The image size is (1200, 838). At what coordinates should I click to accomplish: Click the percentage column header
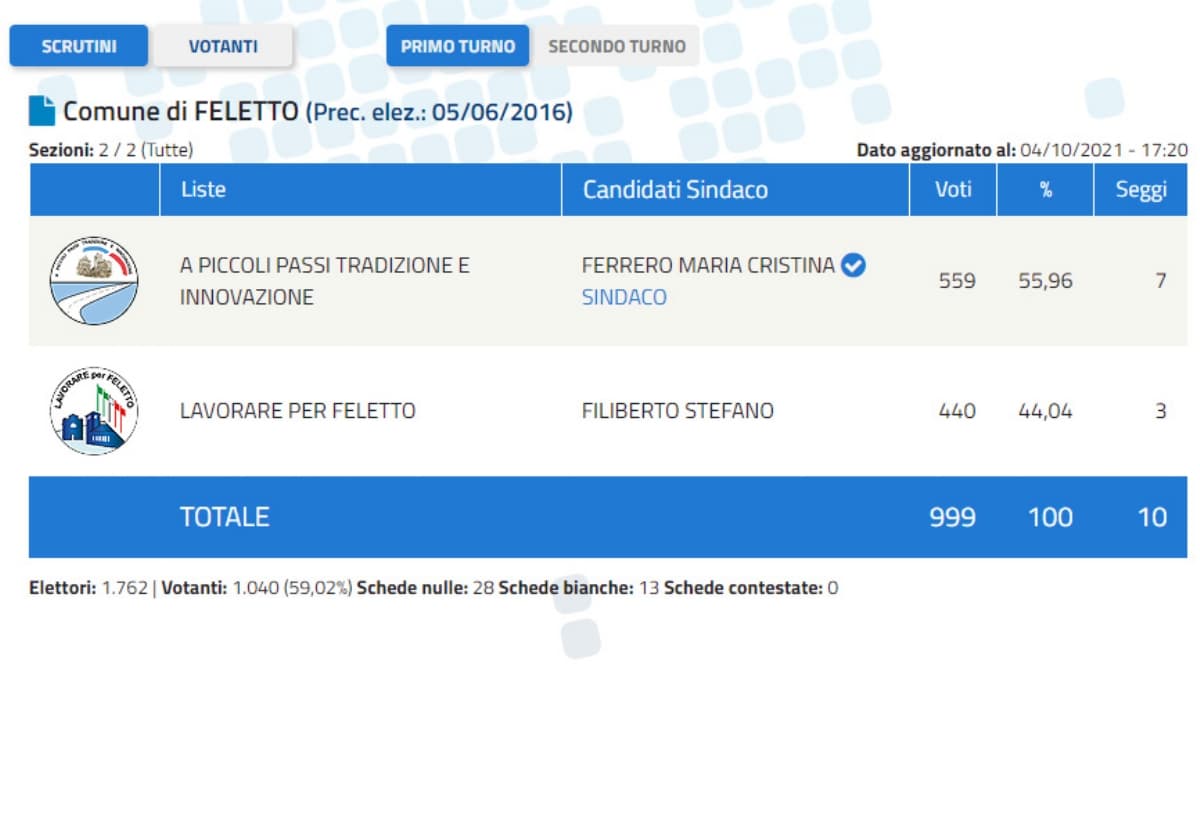(1045, 190)
